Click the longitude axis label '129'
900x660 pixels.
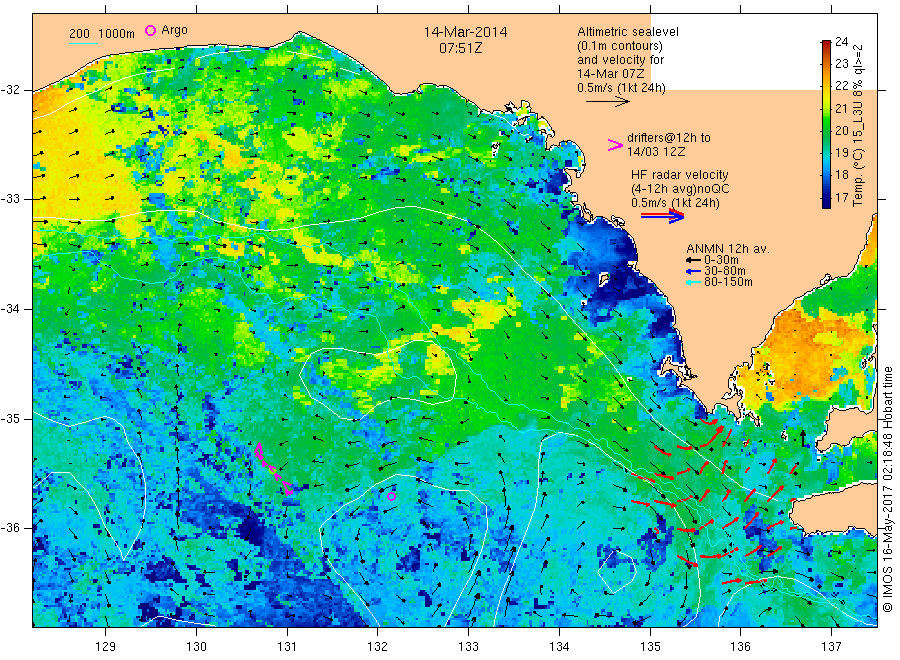point(106,647)
